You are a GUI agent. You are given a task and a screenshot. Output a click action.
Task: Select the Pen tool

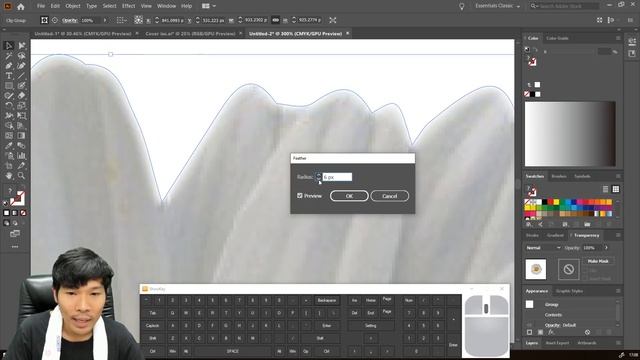pos(9,66)
